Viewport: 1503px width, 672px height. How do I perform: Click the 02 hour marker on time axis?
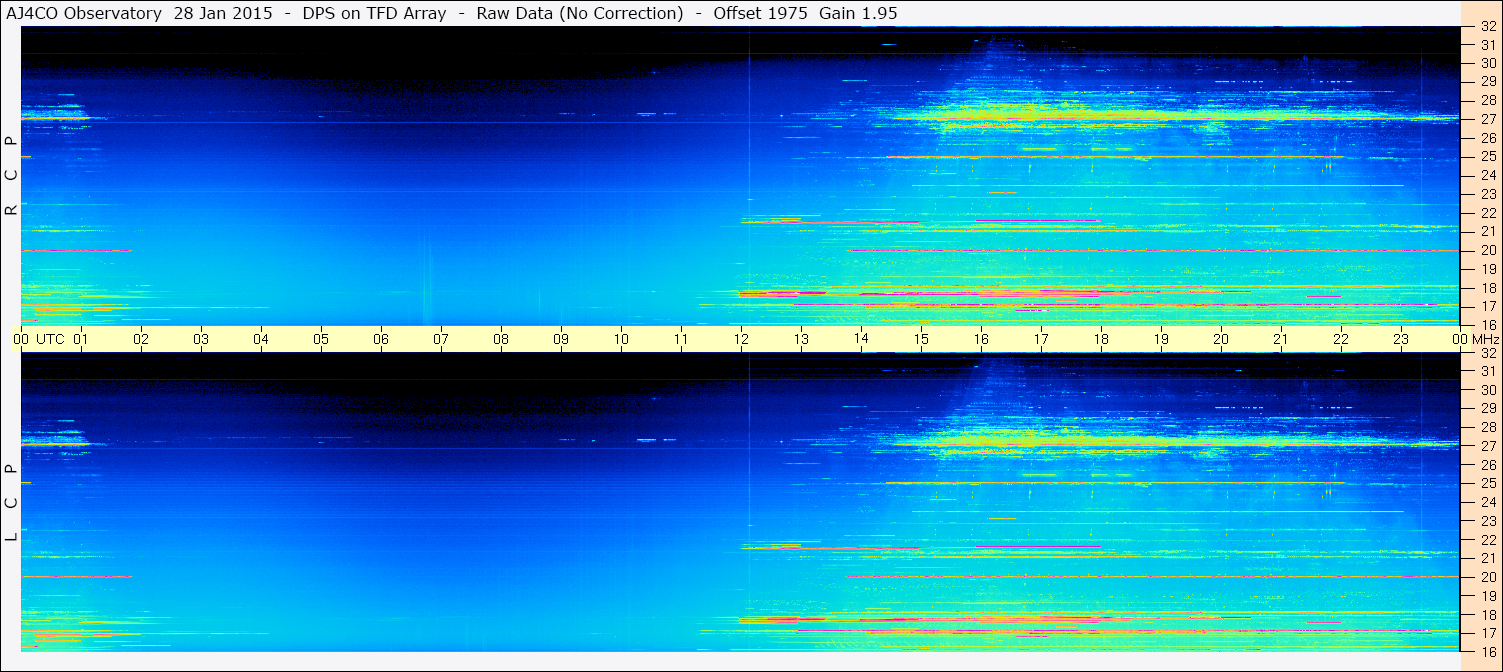tap(141, 339)
